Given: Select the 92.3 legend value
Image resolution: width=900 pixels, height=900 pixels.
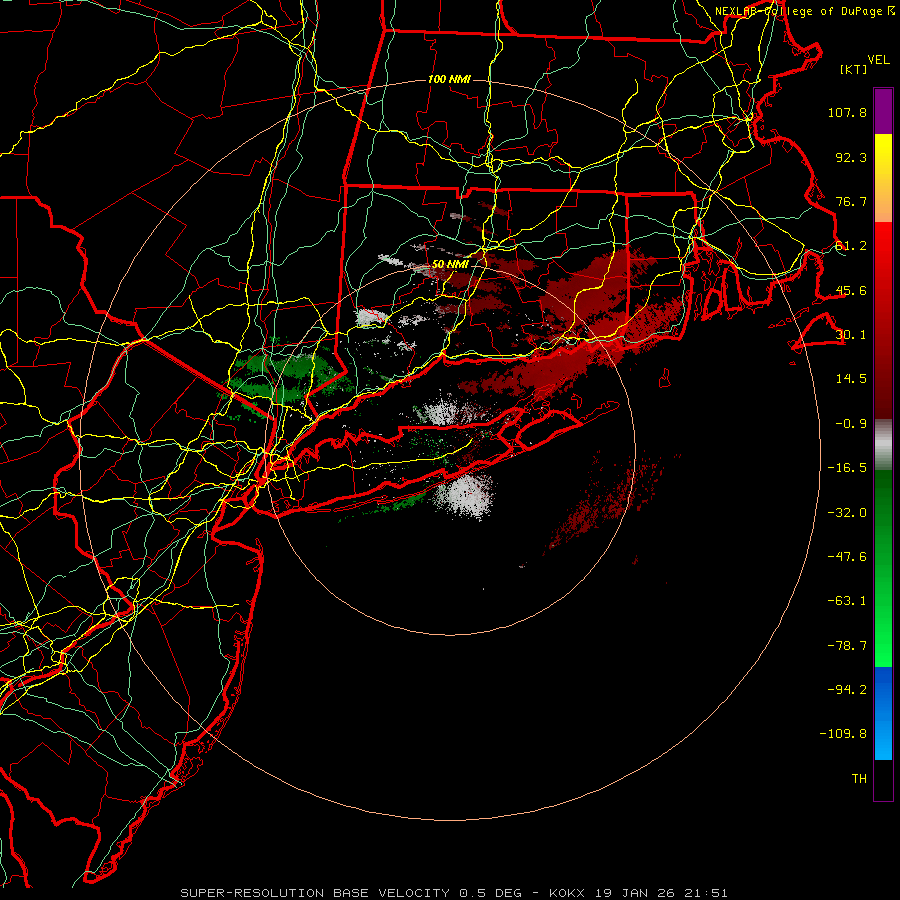Looking at the screenshot, I should point(851,157).
